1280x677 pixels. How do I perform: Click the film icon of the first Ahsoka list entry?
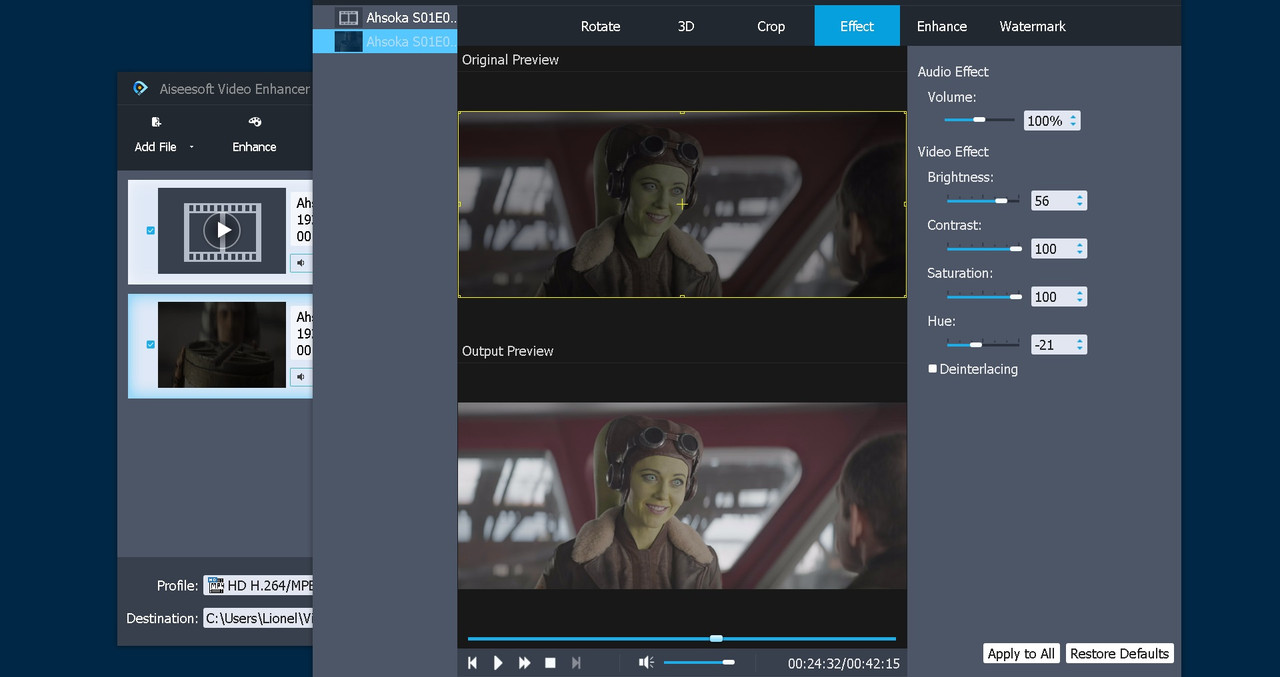[348, 18]
